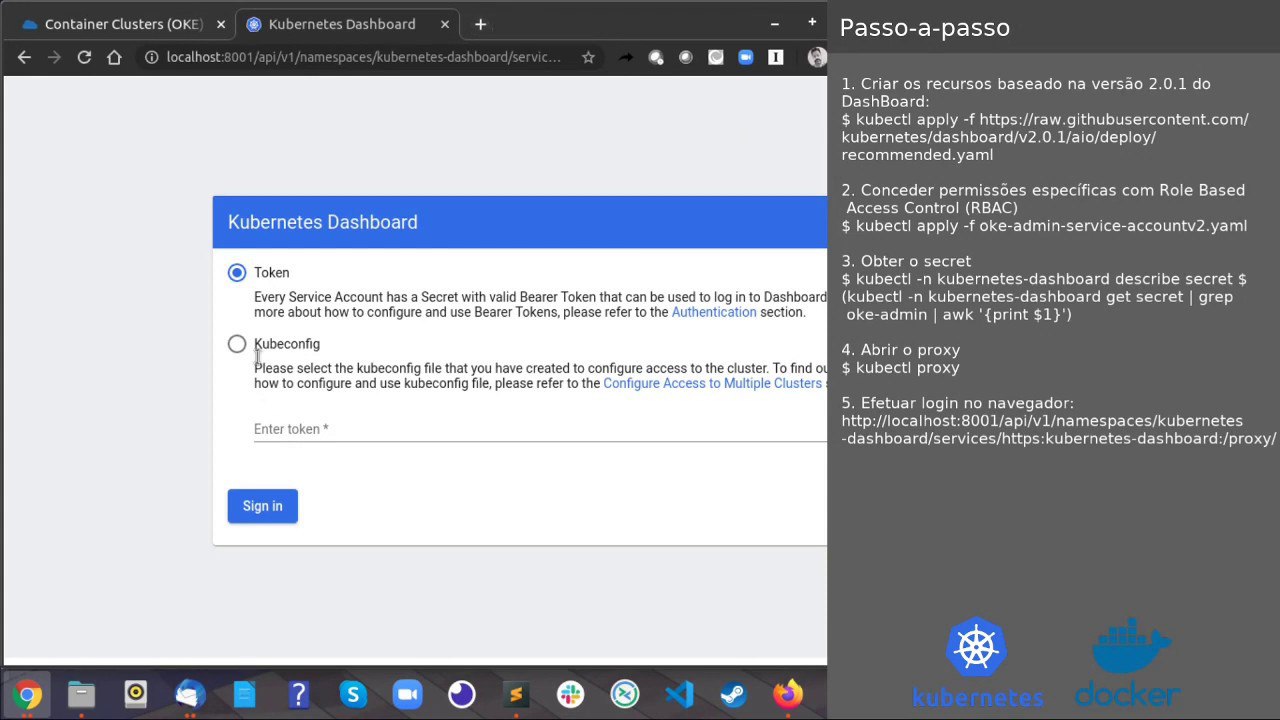Open Firefox from the taskbar

(788, 694)
